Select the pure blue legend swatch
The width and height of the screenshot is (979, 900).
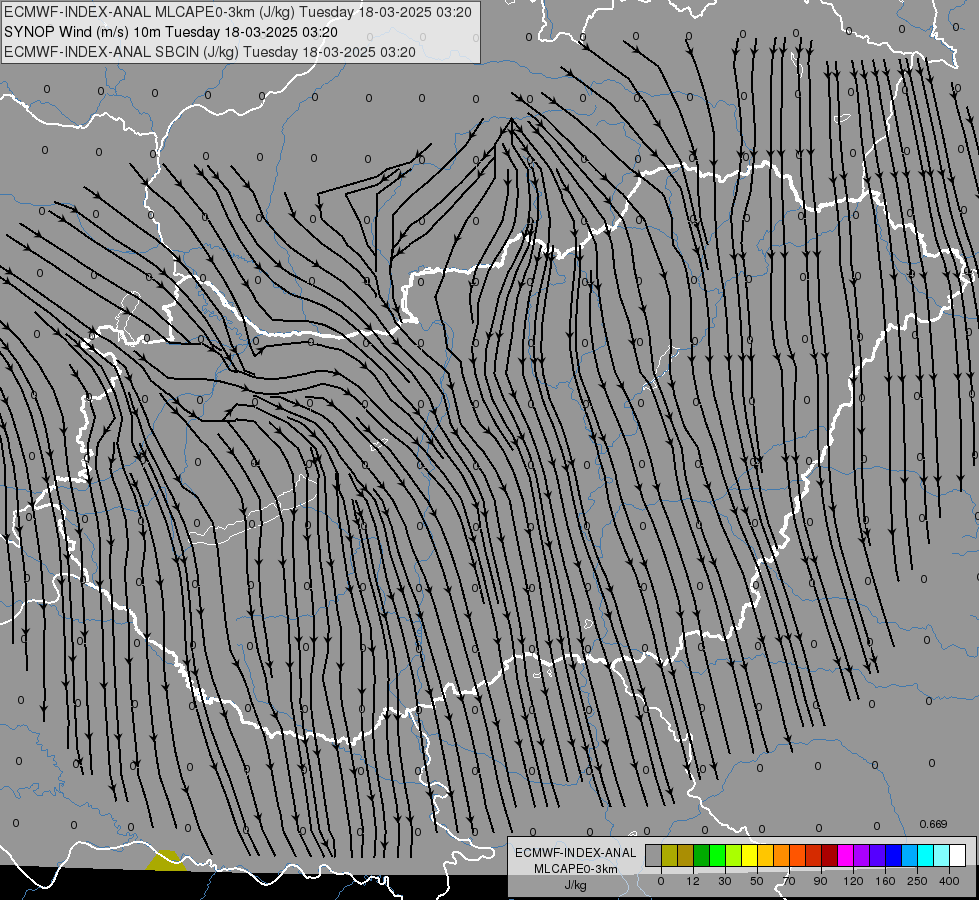coord(893,855)
